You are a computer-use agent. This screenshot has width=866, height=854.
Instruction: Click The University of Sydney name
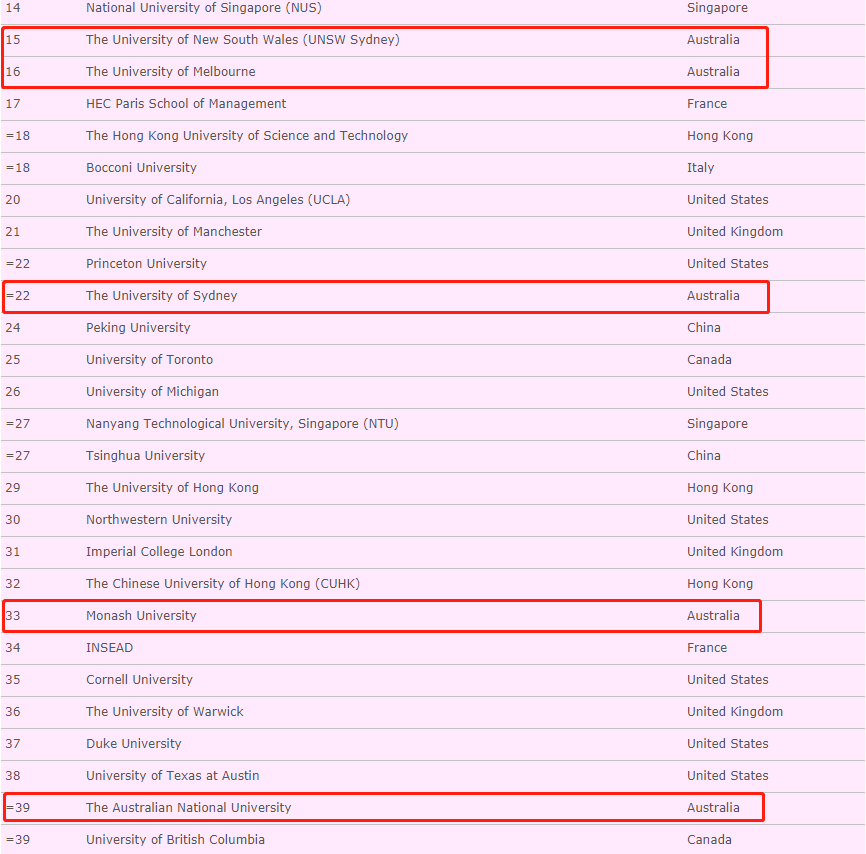[x=162, y=296]
